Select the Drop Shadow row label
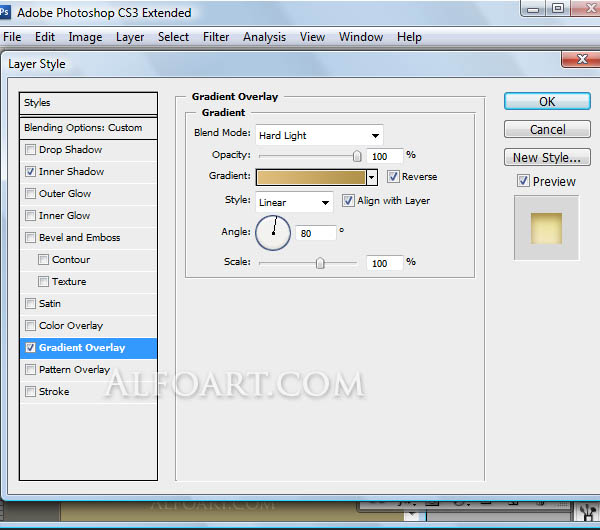 (x=70, y=149)
